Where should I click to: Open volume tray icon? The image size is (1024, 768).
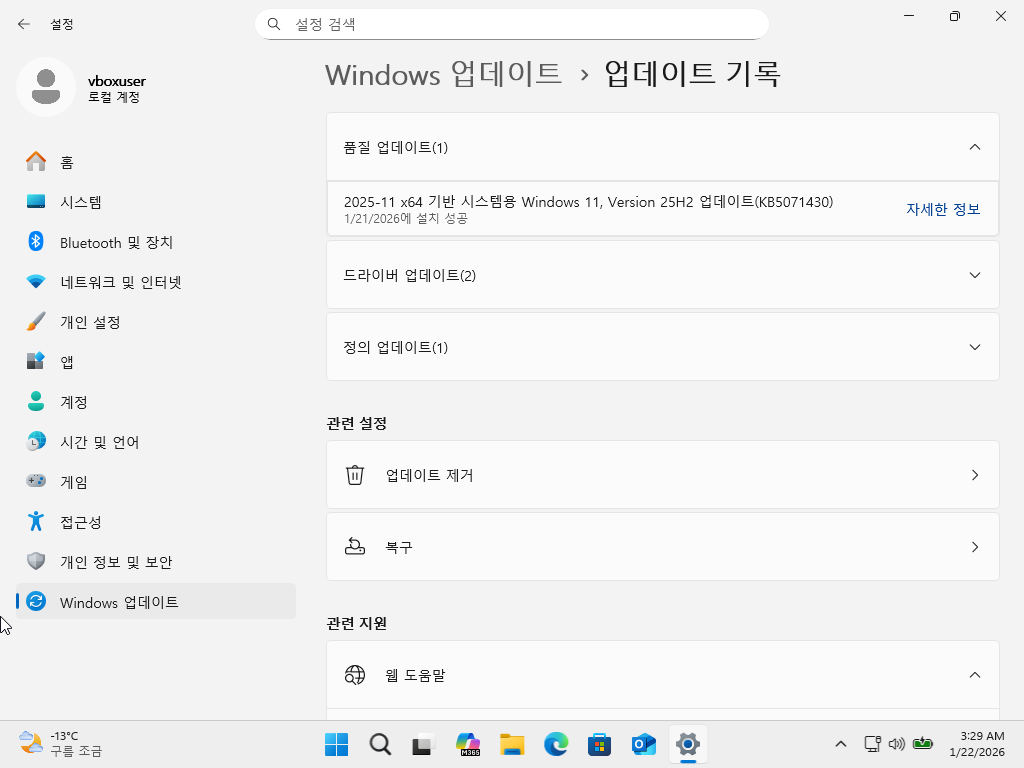pos(897,744)
